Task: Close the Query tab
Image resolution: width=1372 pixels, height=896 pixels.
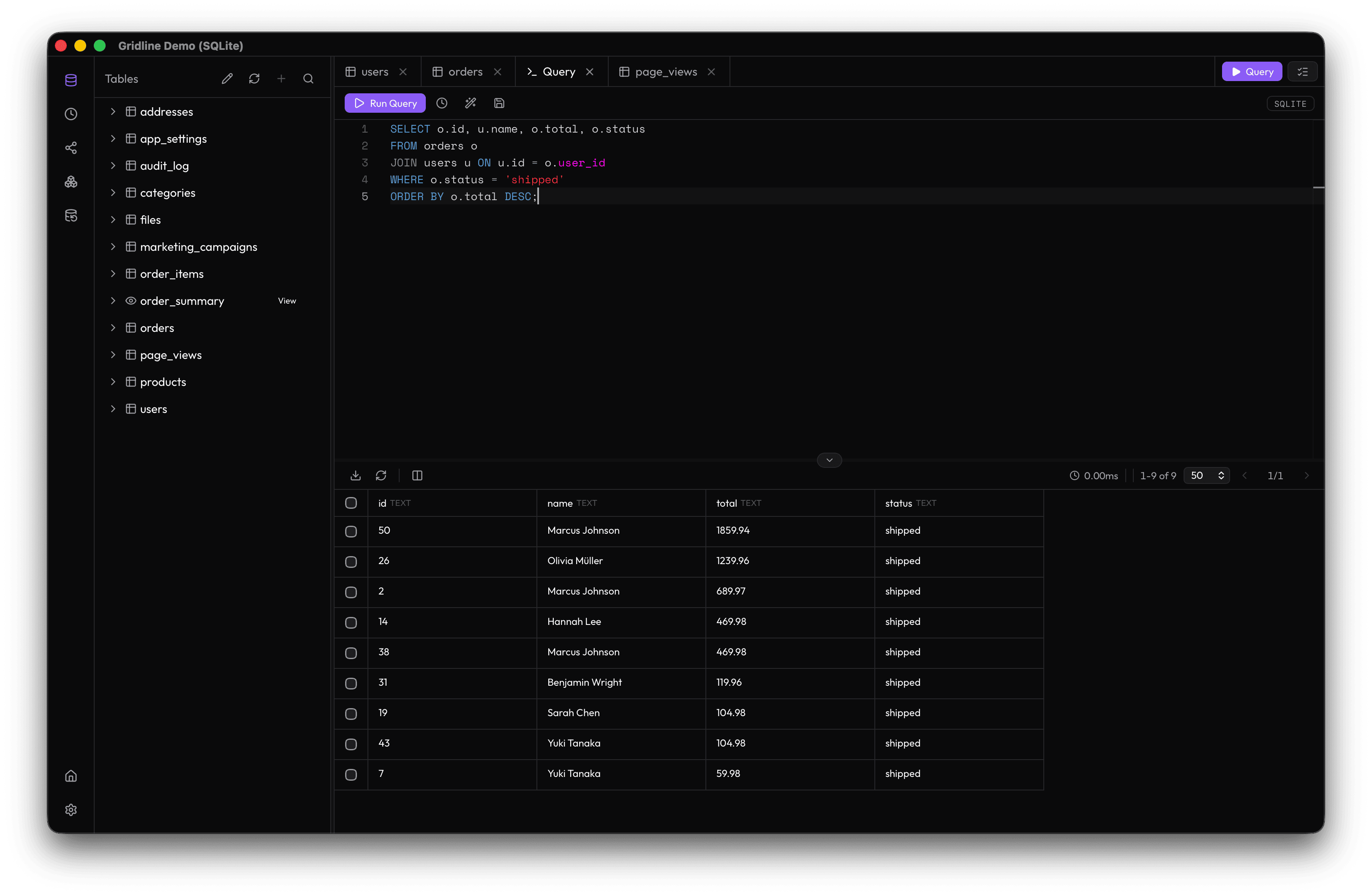Action: (x=590, y=72)
